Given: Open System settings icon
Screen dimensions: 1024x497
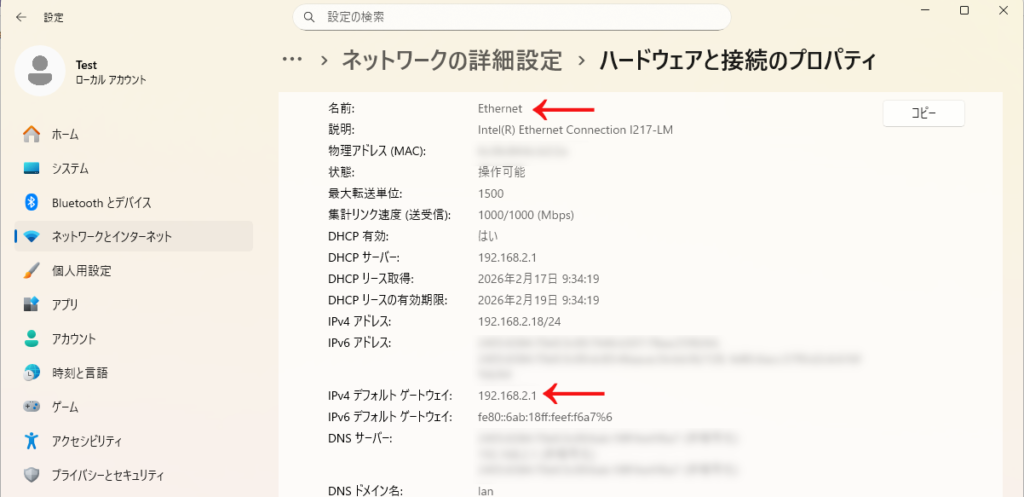Looking at the screenshot, I should click(x=31, y=168).
